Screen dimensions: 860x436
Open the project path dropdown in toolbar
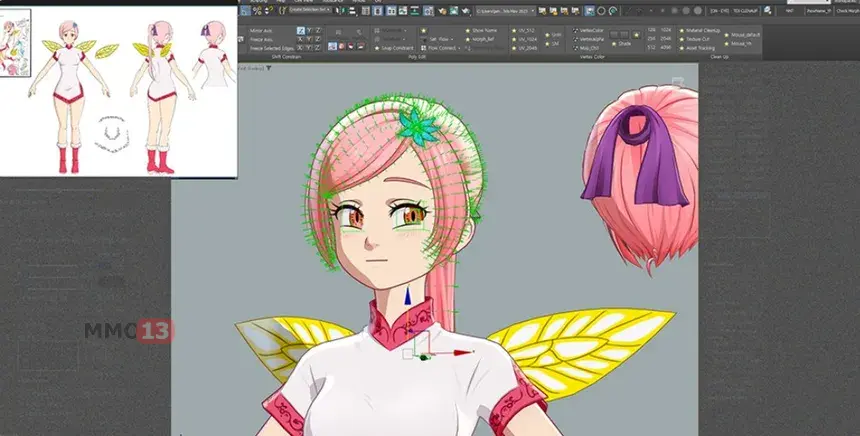tap(506, 10)
